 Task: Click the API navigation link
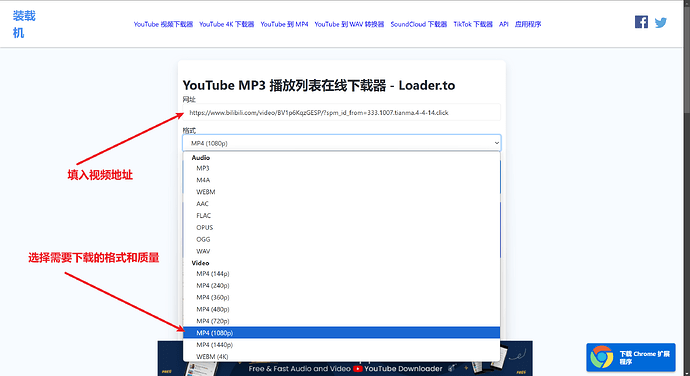tap(503, 24)
